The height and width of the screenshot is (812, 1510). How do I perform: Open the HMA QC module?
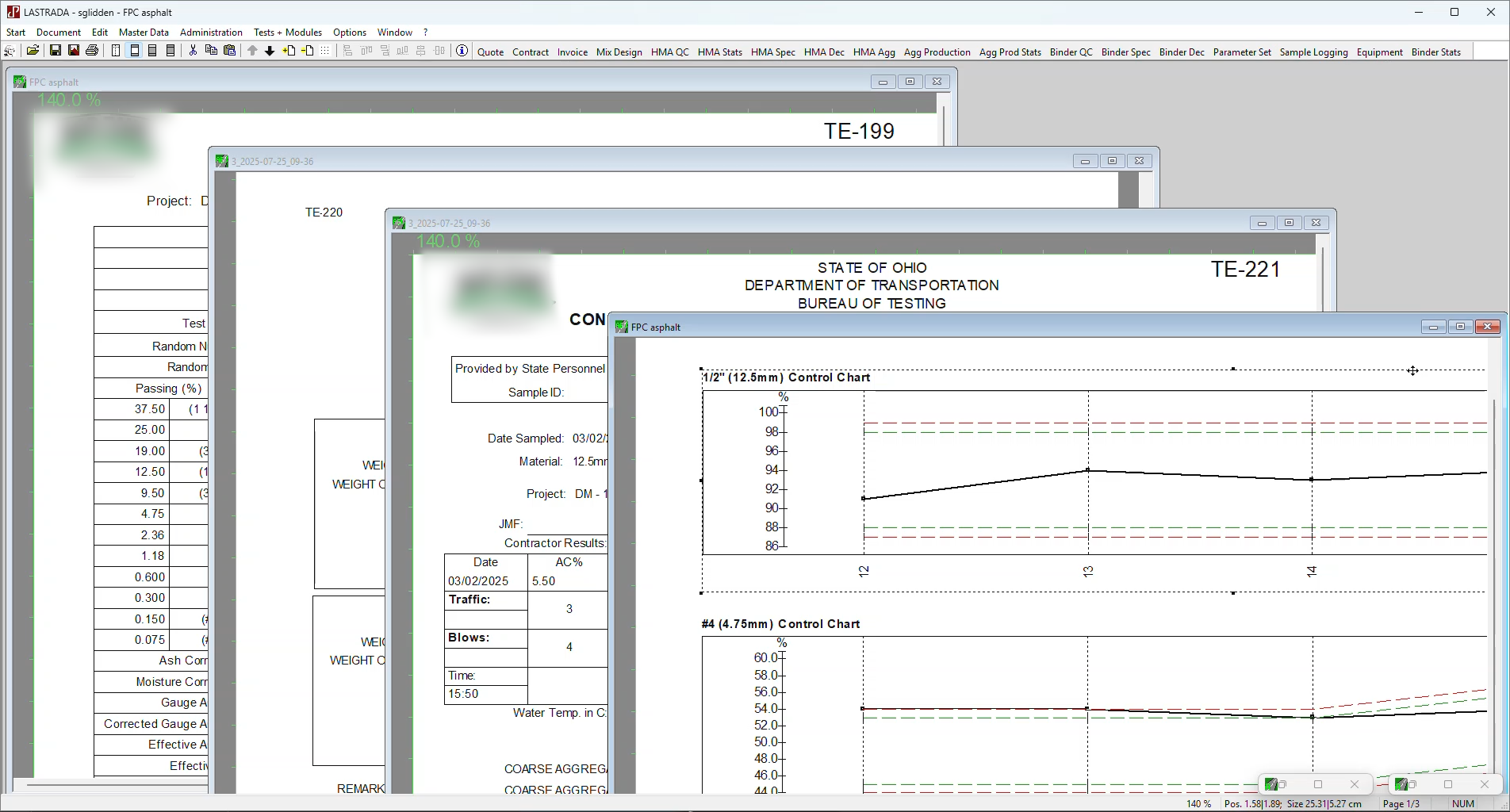coord(670,52)
